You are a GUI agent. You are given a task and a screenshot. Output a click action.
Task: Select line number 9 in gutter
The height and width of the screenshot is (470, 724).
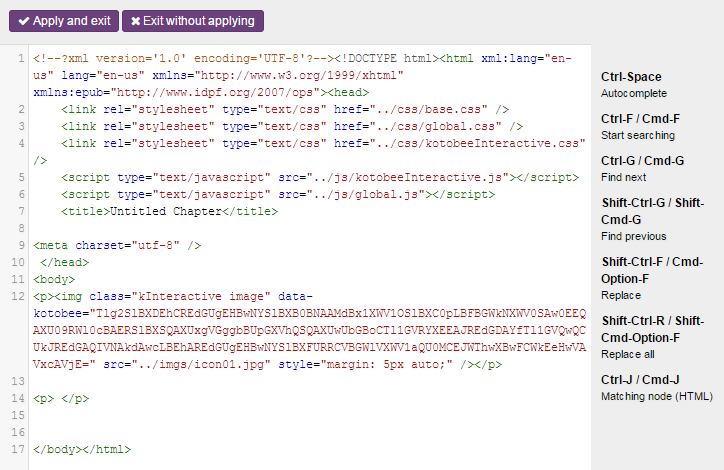(x=21, y=245)
